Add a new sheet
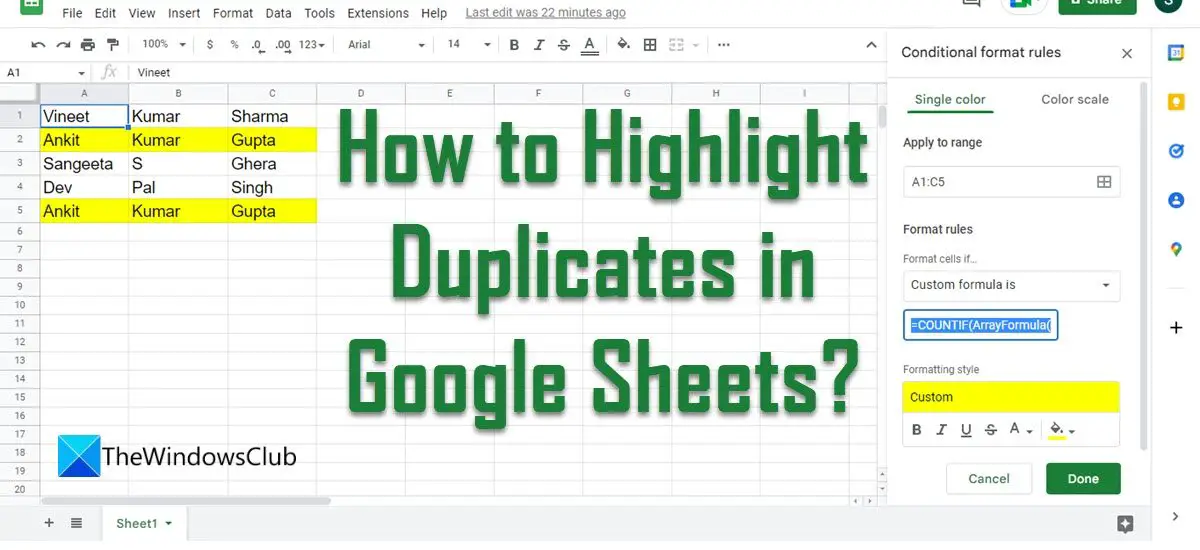This screenshot has height=550, width=1200. 49,523
